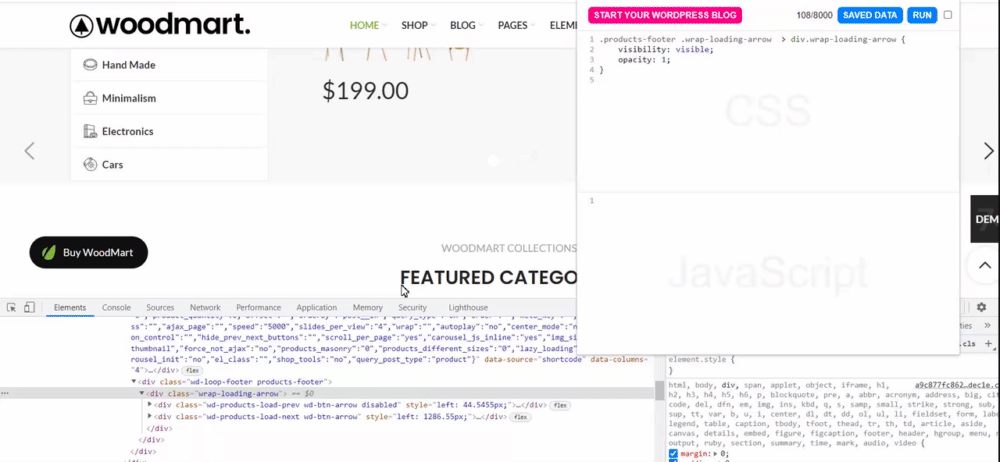The width and height of the screenshot is (1000, 462).
Task: Click visibility: visible; line in CSS editor
Action: pos(666,49)
